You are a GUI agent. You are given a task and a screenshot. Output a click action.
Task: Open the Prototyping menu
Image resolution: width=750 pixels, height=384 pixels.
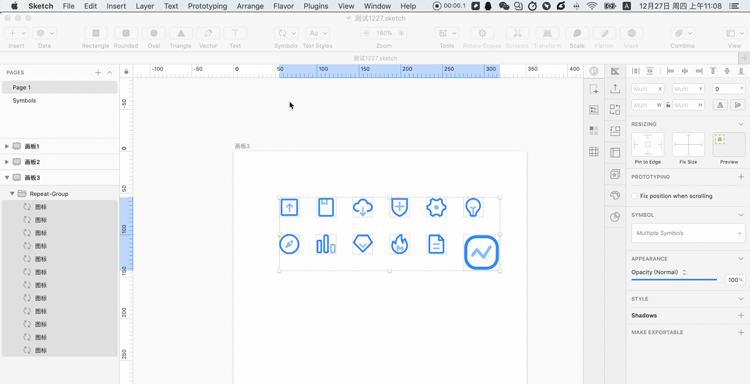pyautogui.click(x=207, y=6)
